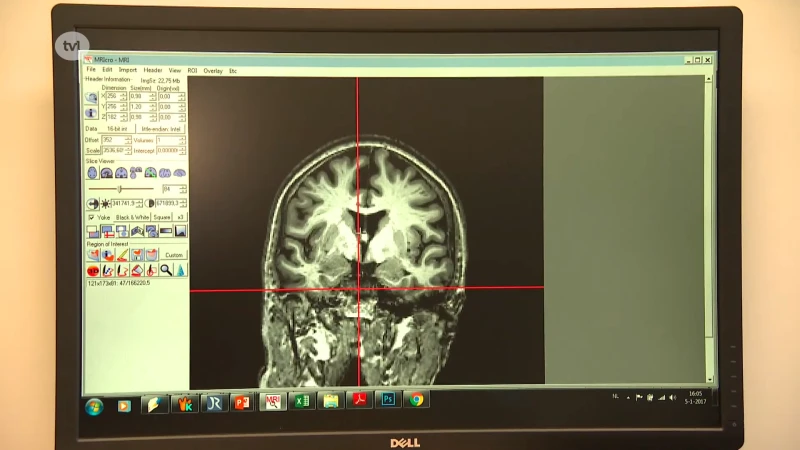Screen dimensions: 800x450
Task: Select the ROI pen drawing tool
Action: click(122, 255)
